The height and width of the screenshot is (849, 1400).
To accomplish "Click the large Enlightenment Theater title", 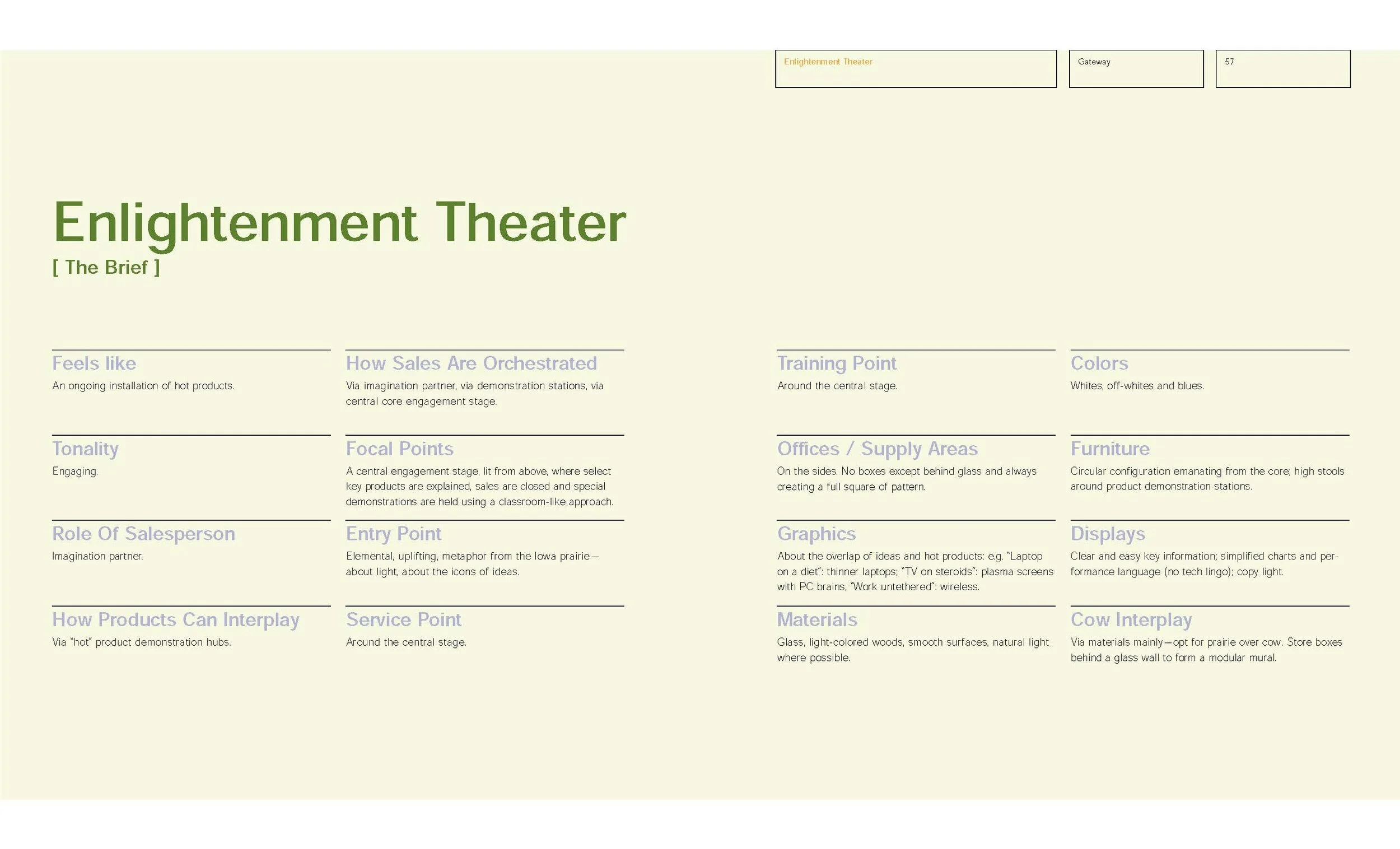I will pyautogui.click(x=339, y=223).
